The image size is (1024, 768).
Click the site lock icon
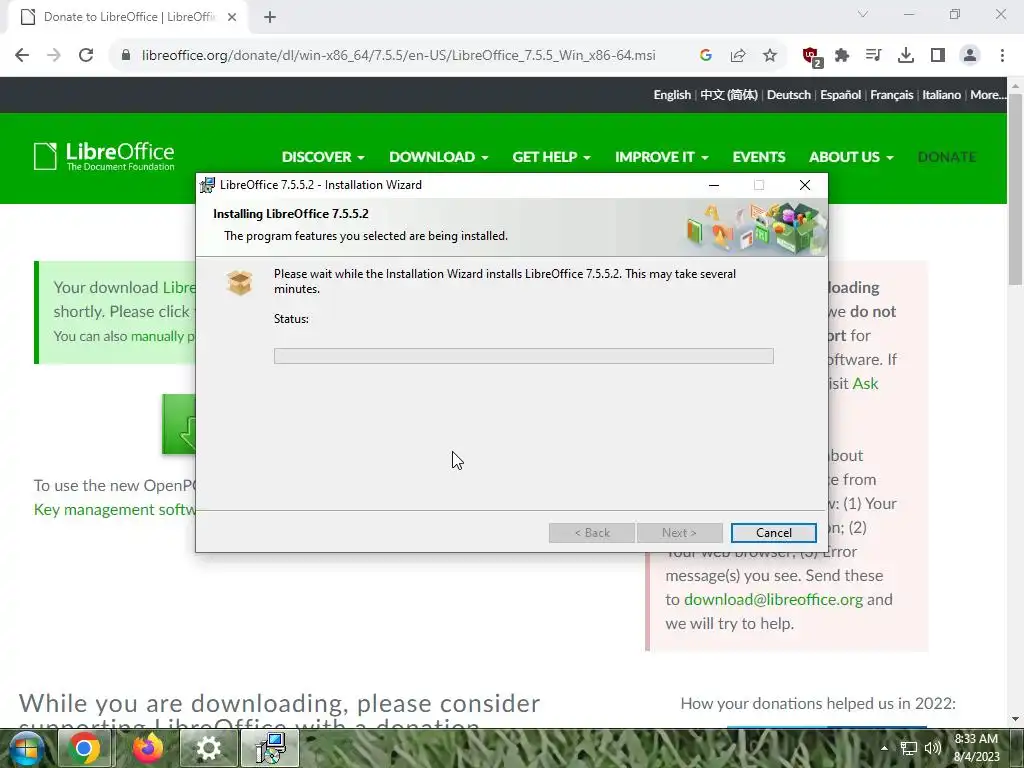(x=126, y=56)
